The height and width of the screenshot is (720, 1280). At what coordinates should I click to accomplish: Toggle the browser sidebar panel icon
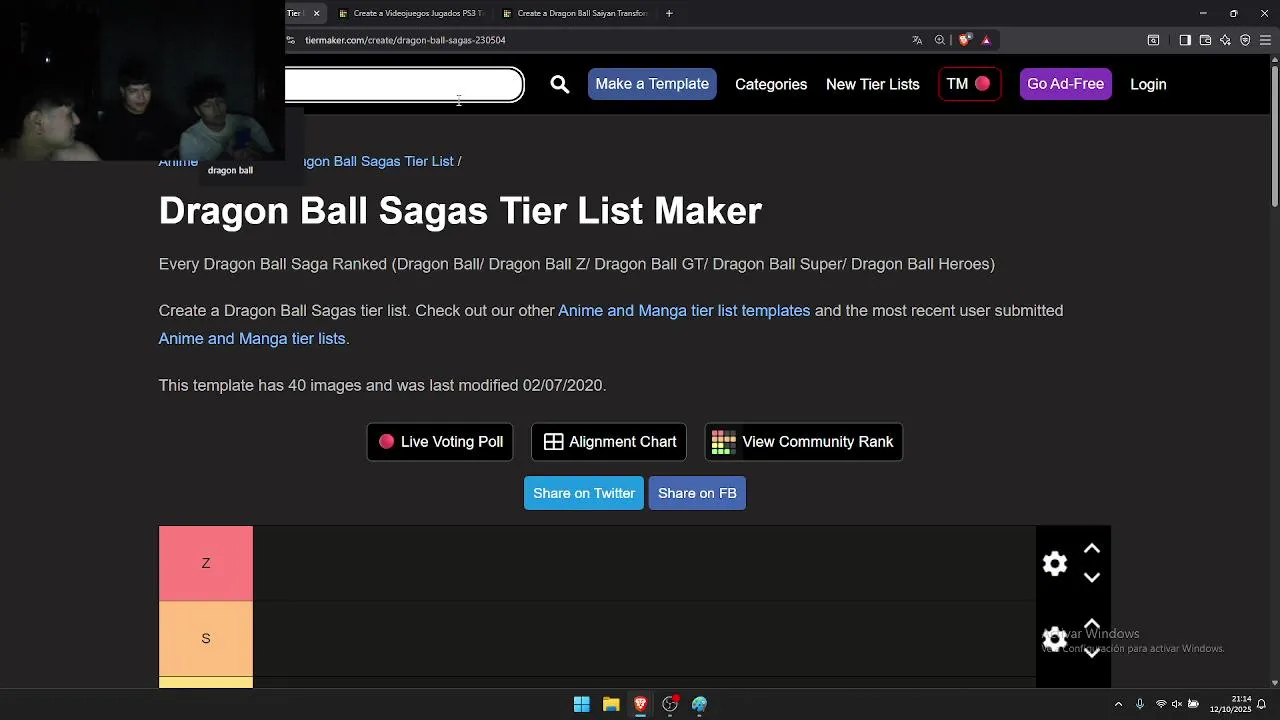[1185, 40]
